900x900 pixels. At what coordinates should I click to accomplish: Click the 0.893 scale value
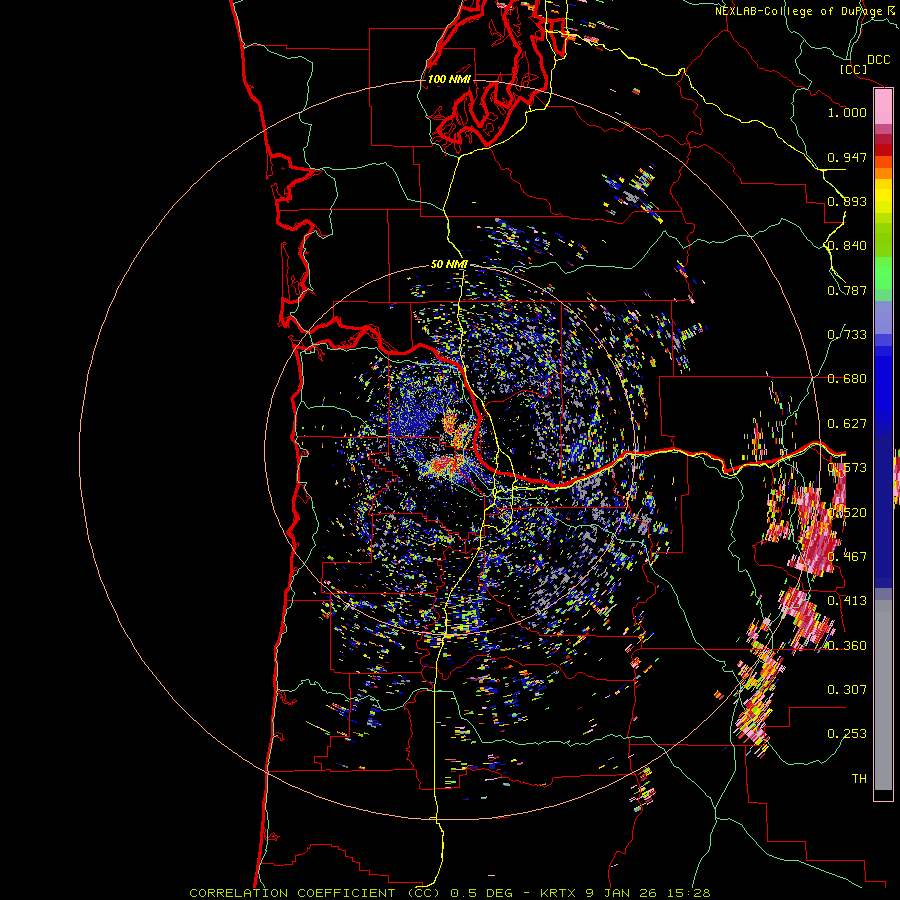(x=847, y=201)
